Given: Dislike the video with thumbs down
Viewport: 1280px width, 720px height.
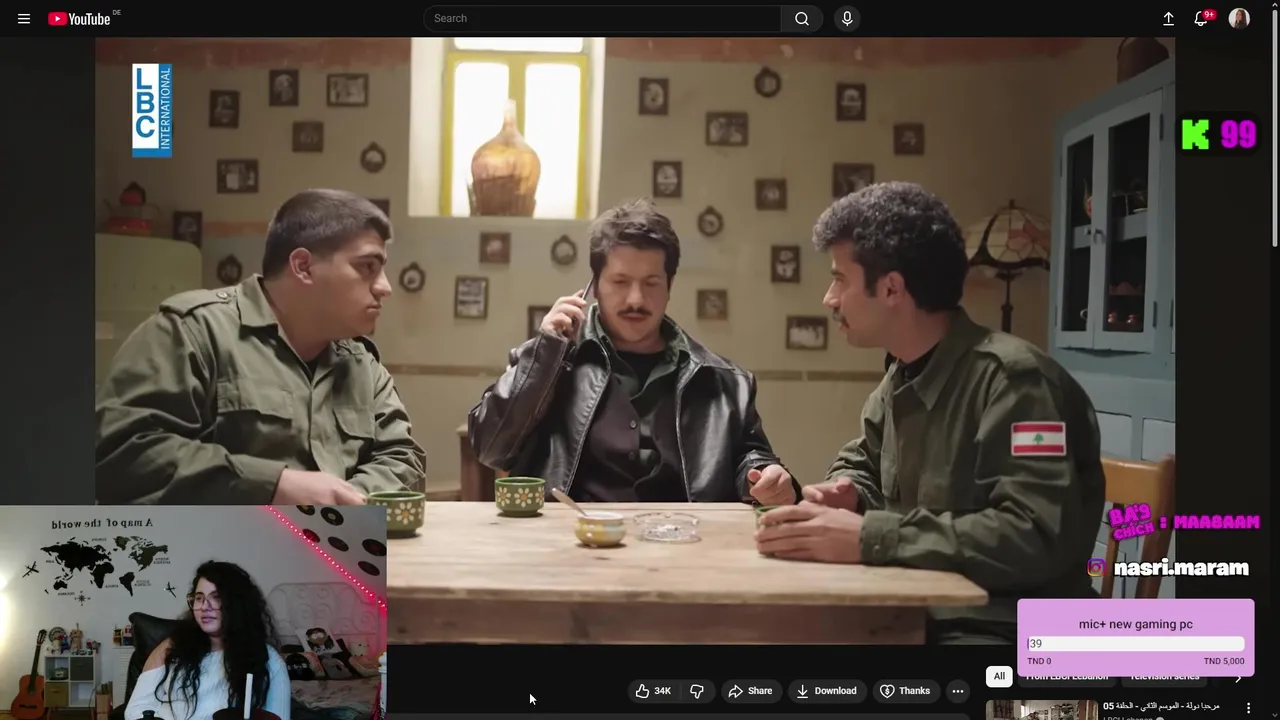Looking at the screenshot, I should click(x=697, y=691).
